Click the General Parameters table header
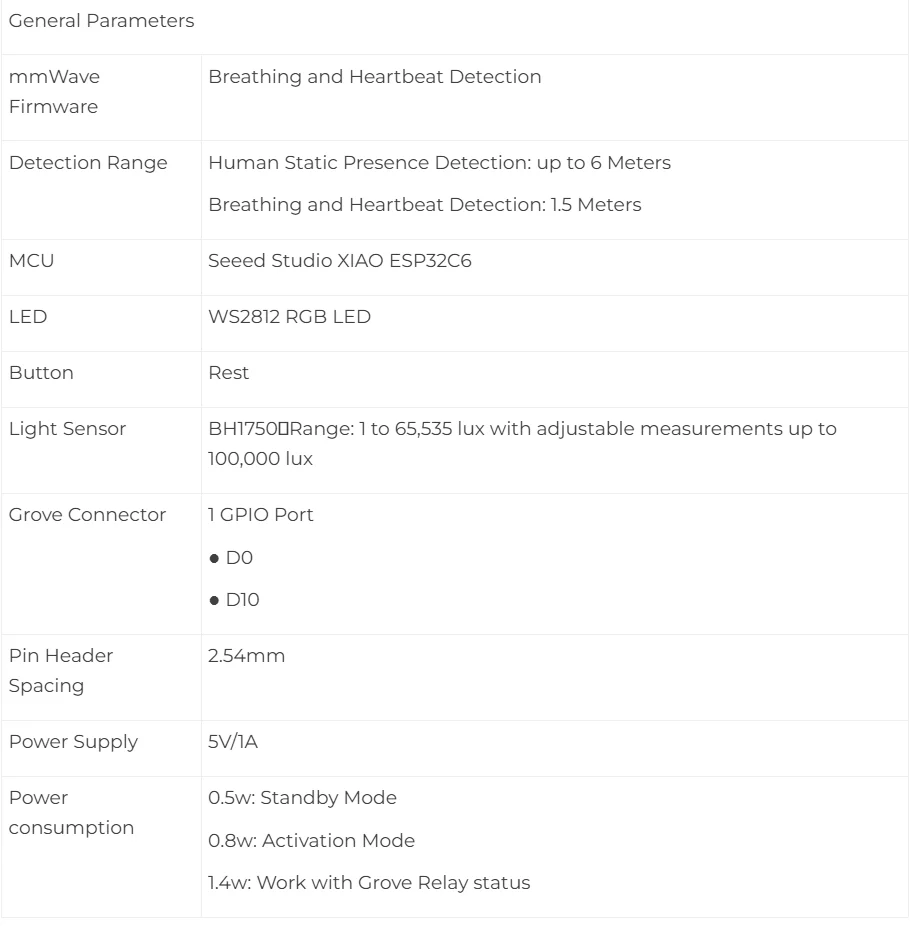The height and width of the screenshot is (926, 911). [101, 21]
